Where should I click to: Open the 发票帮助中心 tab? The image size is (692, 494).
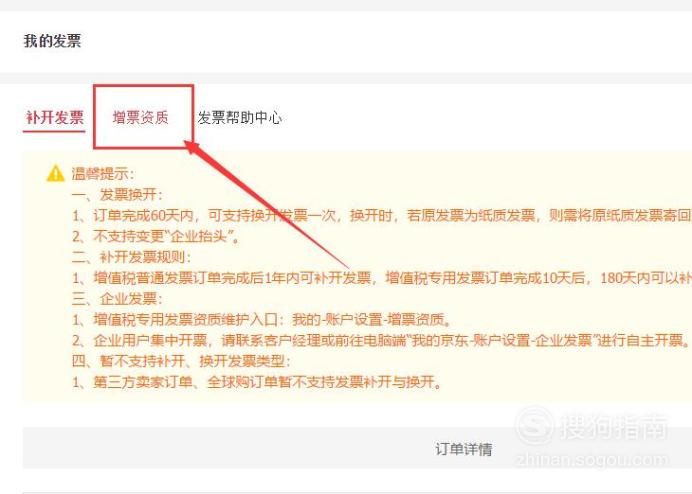(x=240, y=118)
